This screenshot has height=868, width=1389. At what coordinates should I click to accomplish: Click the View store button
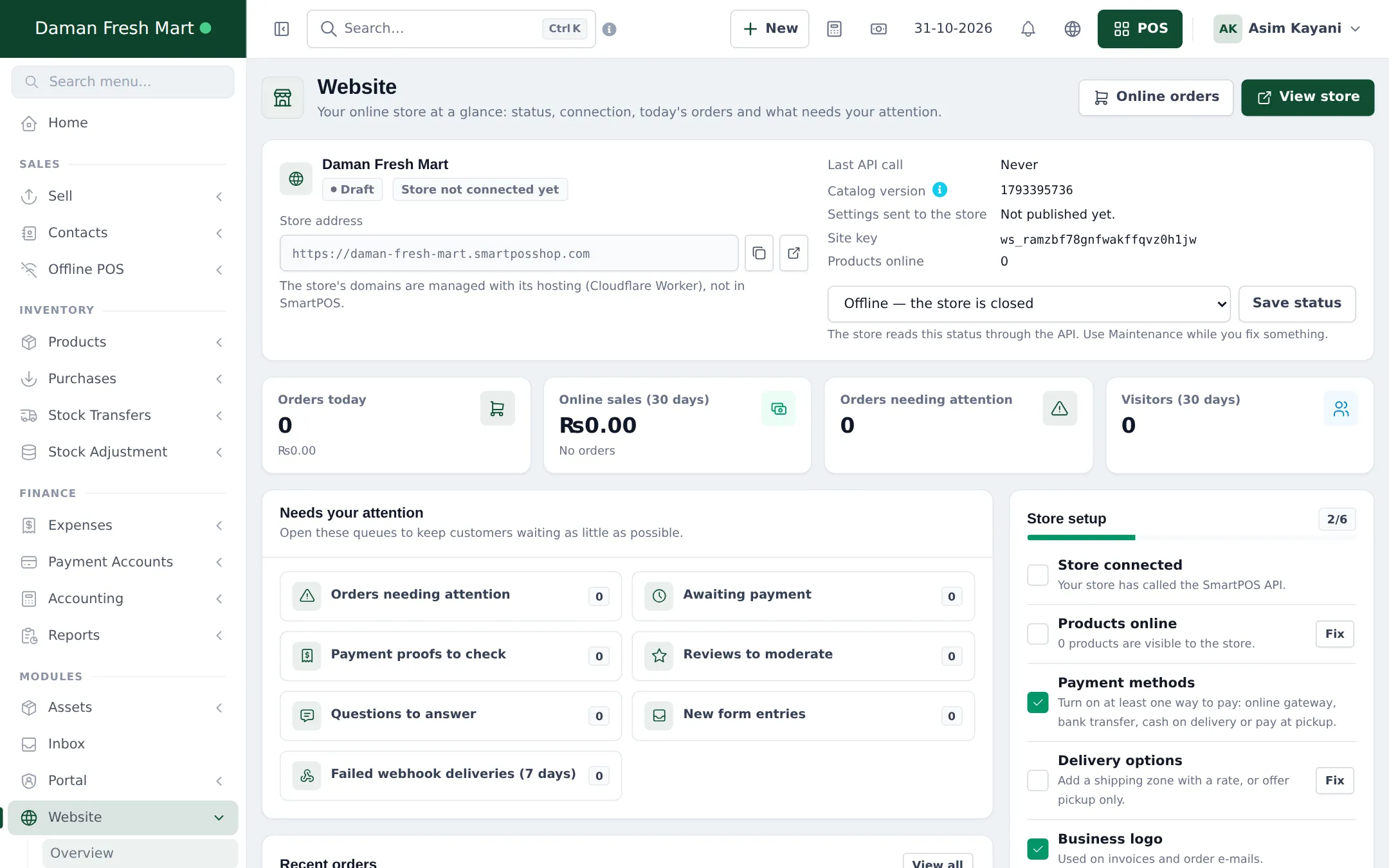click(x=1308, y=97)
